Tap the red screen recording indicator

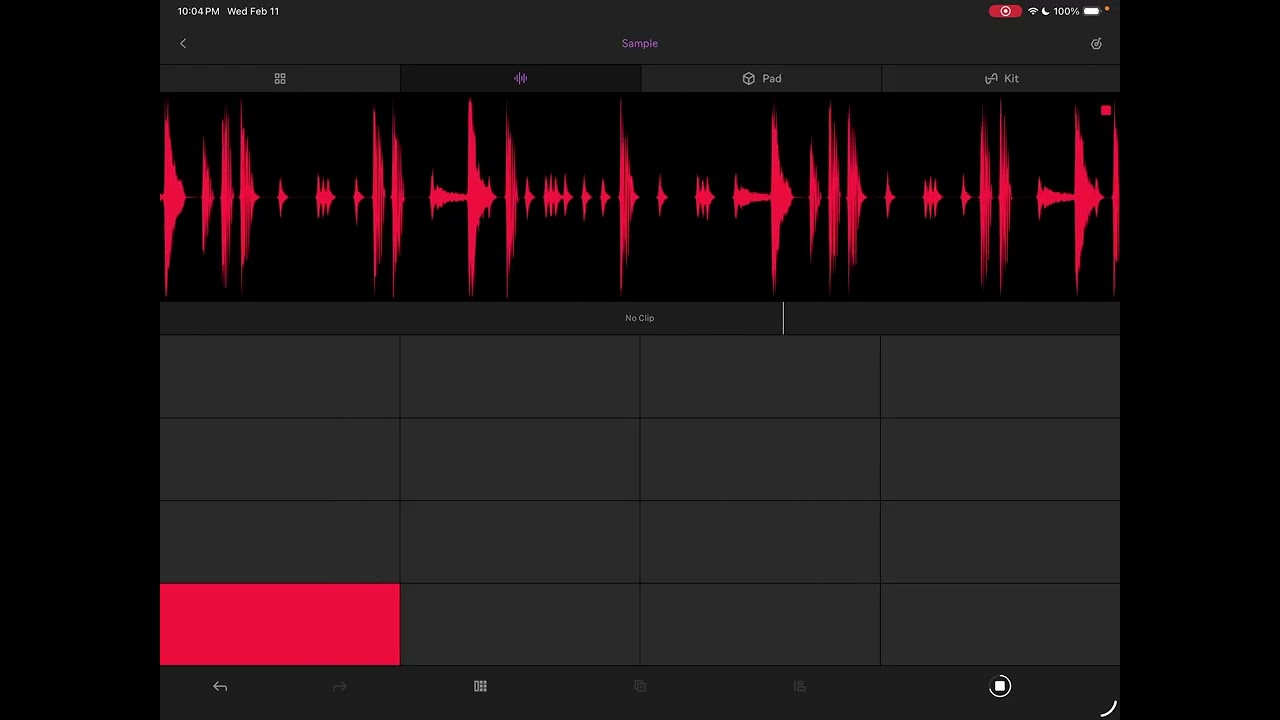[x=1005, y=11]
